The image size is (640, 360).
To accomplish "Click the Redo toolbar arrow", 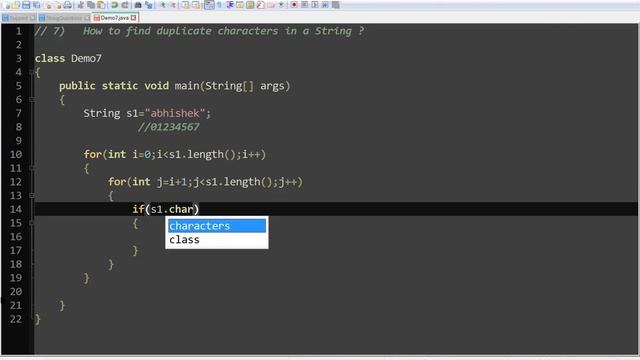I will 125,5.
